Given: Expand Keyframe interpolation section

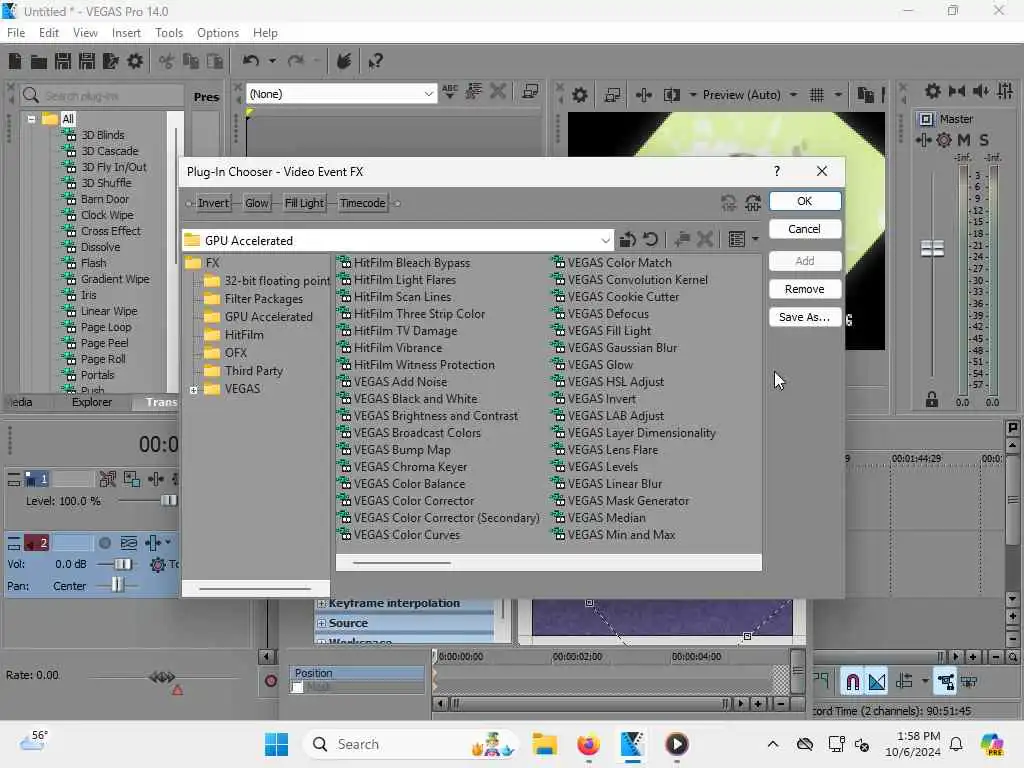Looking at the screenshot, I should (x=321, y=603).
